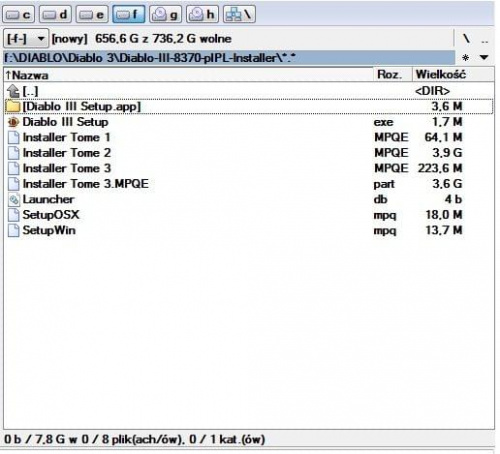Click file icon of Installer Tome 3 MPQE
The image size is (500, 454).
tap(13, 168)
